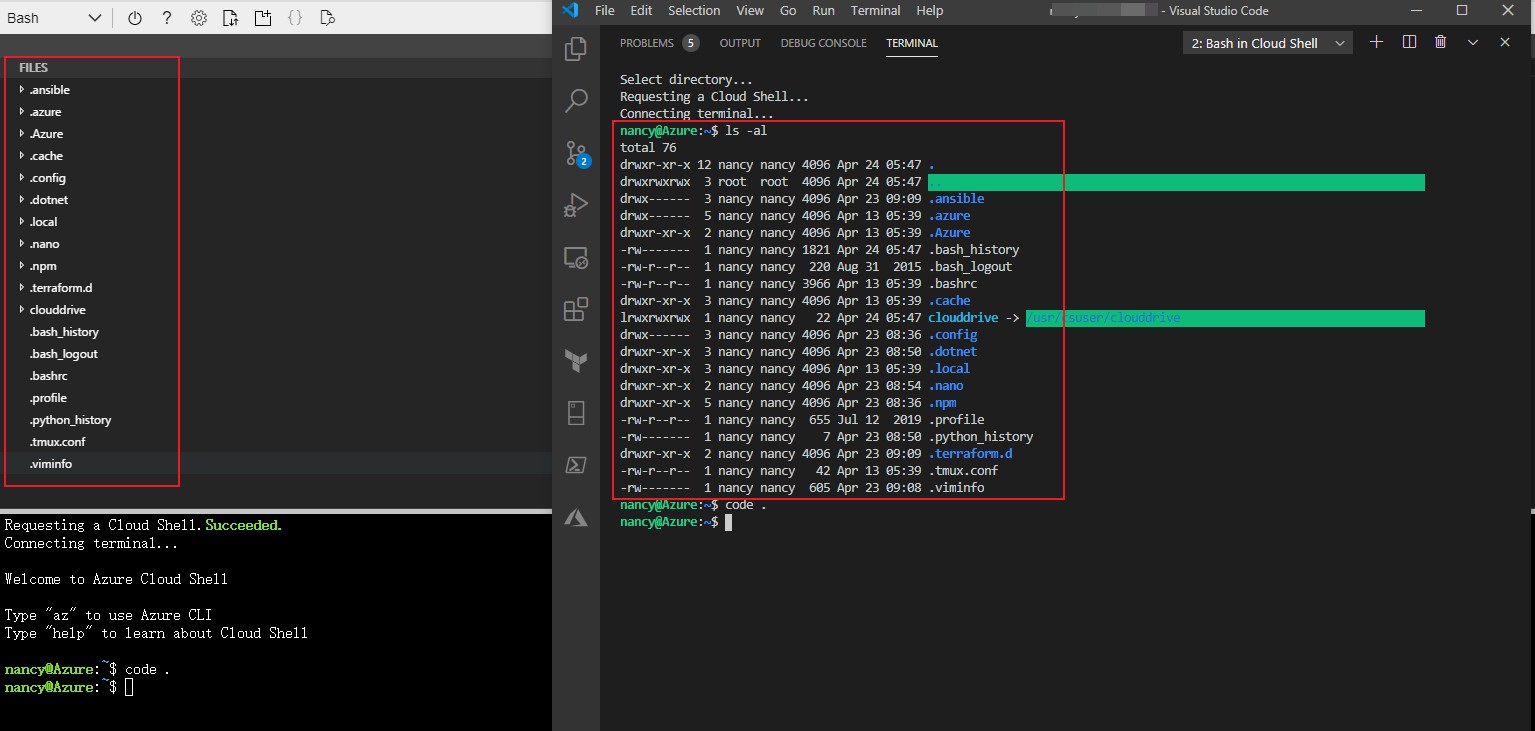Viewport: 1535px width, 731px height.
Task: Select the .viminfo file
Action: pos(51,464)
